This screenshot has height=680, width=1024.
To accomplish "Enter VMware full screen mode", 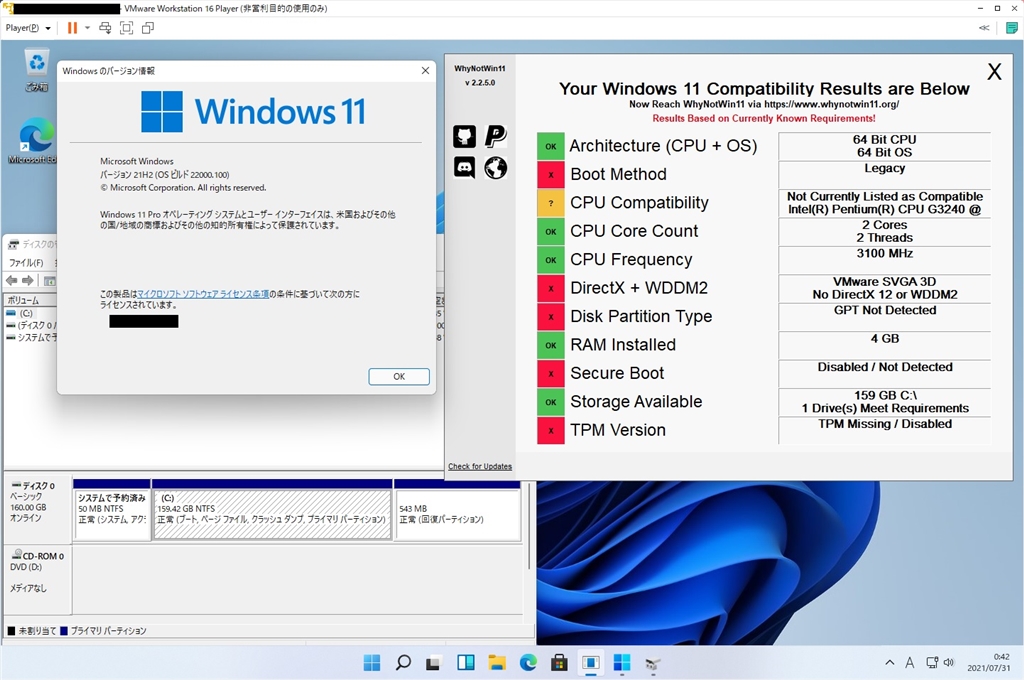I will pos(127,28).
